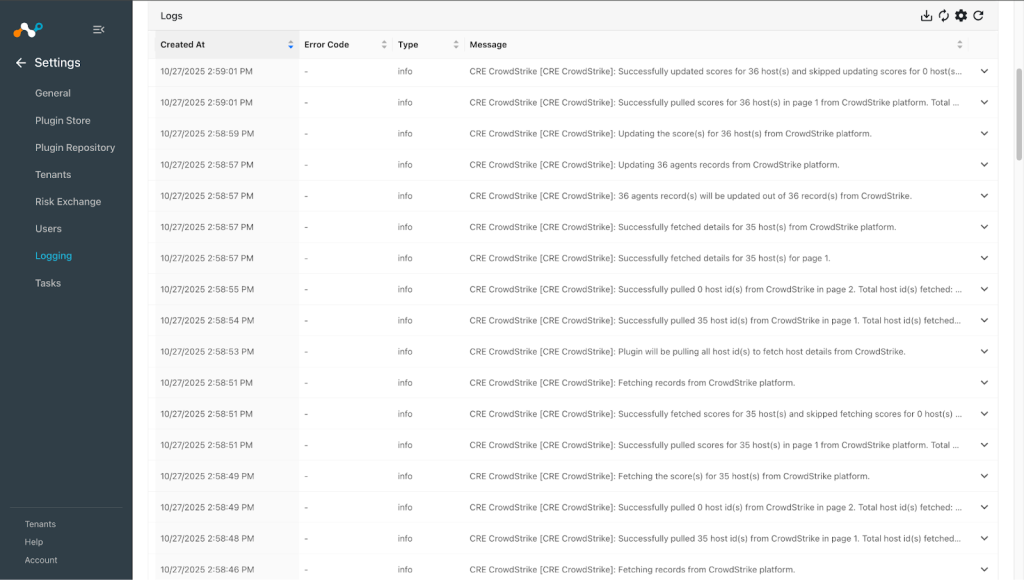
Task: Click info type in 2:58:54 PM row
Action: click(x=405, y=320)
